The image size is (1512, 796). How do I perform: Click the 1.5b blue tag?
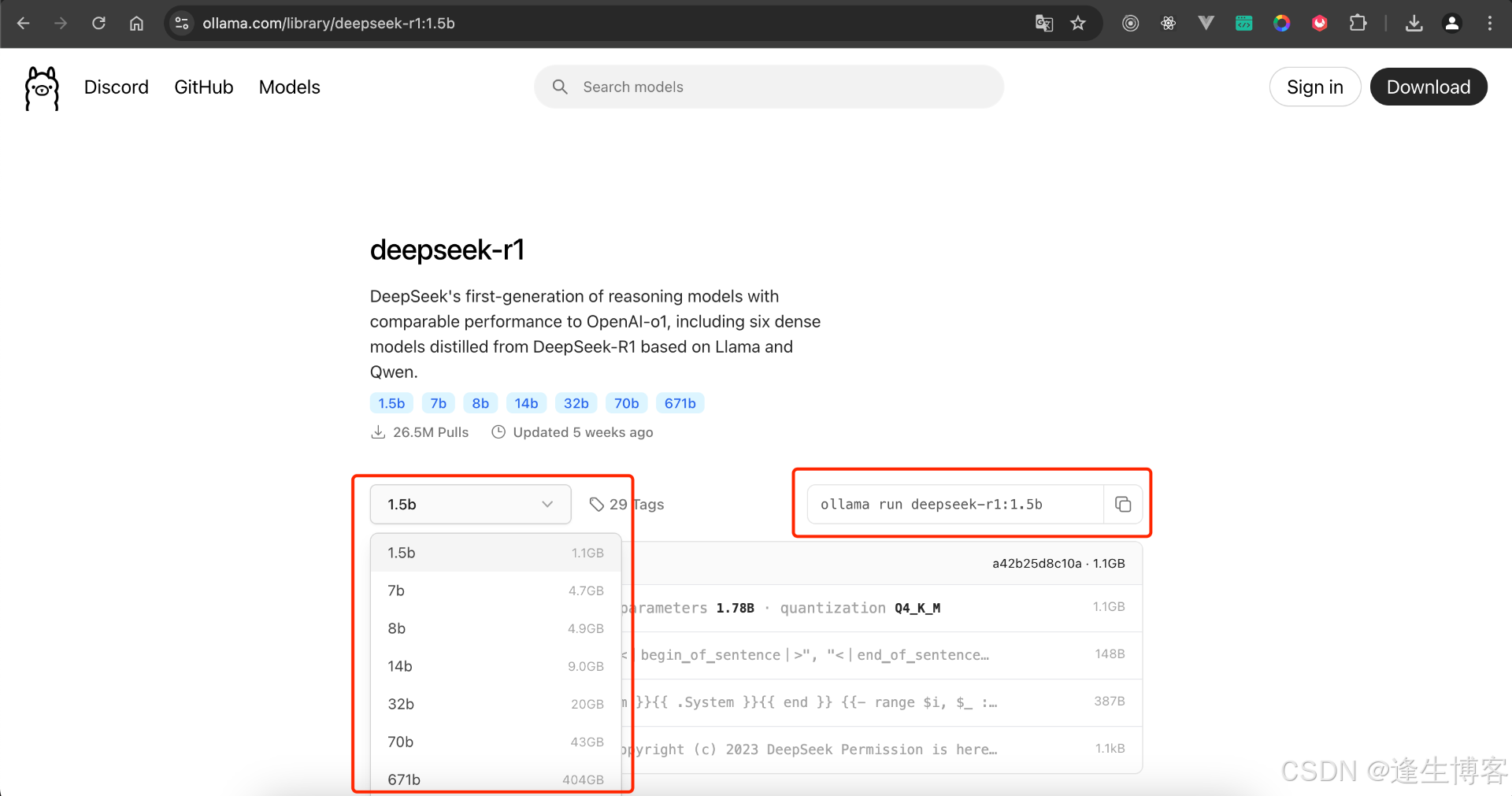click(391, 403)
